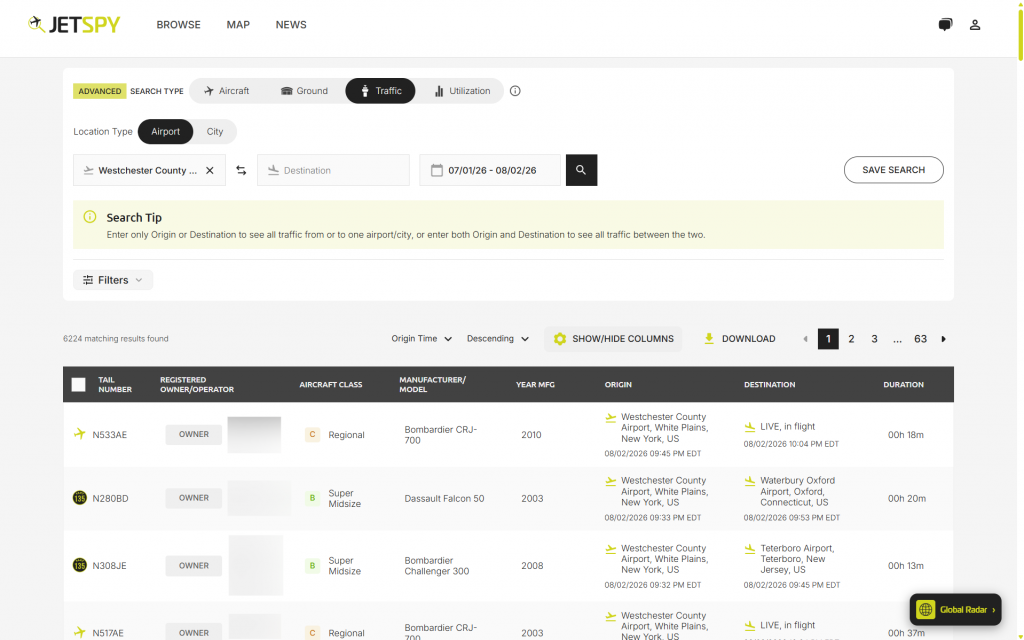
Task: Clear the Westchester County origin field
Action: tap(210, 170)
